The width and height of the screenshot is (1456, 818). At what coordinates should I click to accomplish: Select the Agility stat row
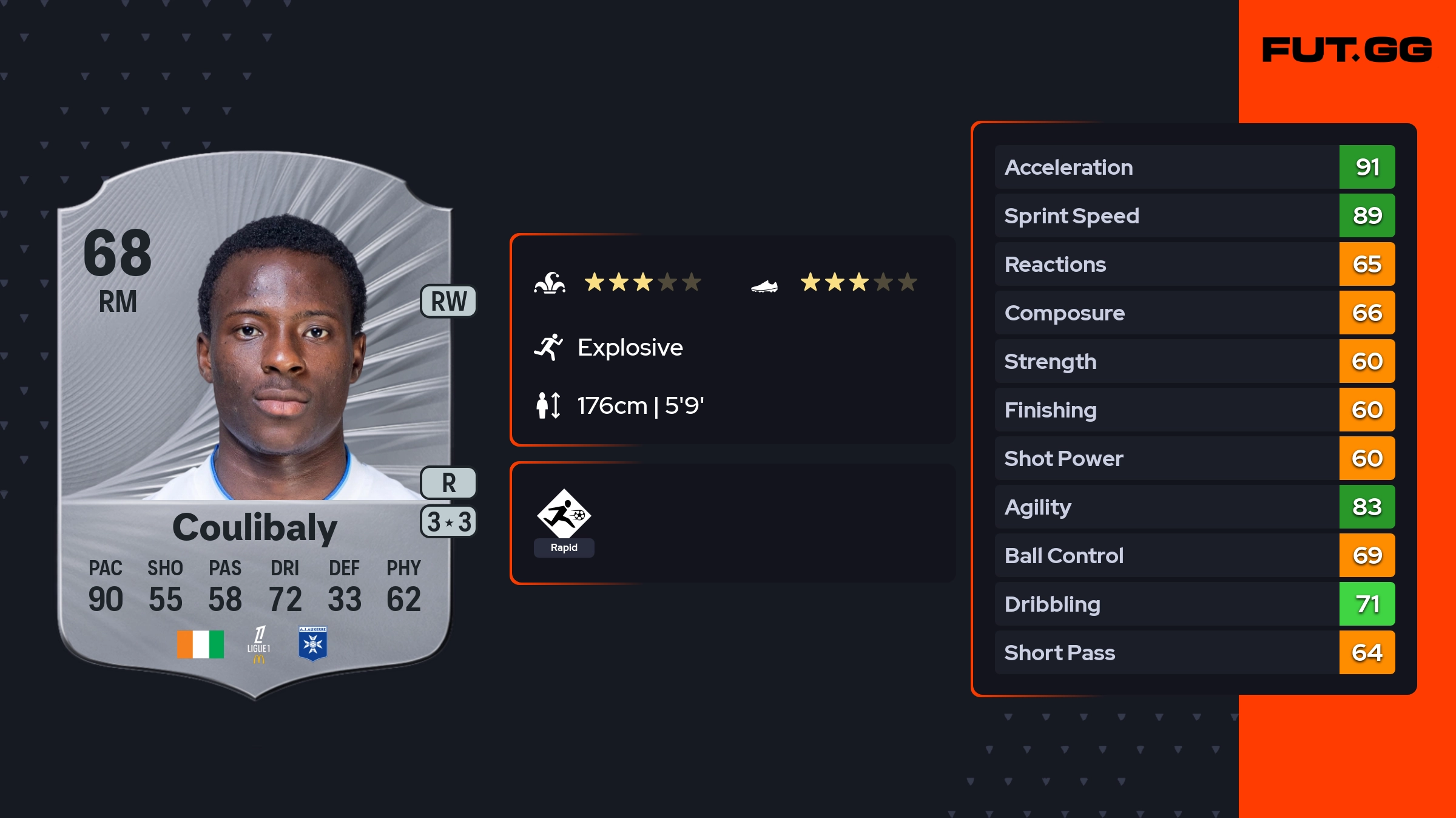point(1166,507)
